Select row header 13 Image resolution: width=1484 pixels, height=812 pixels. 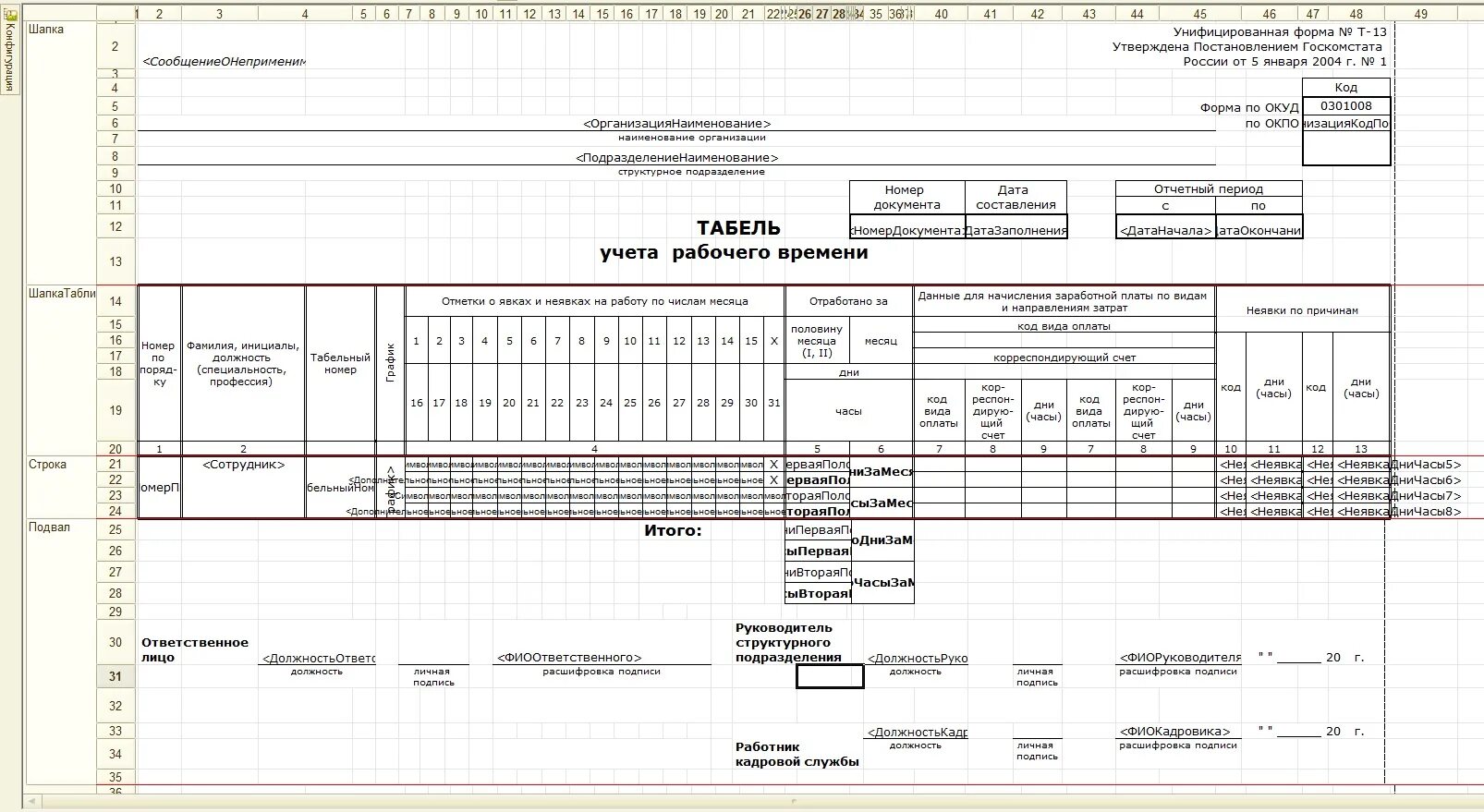116,261
